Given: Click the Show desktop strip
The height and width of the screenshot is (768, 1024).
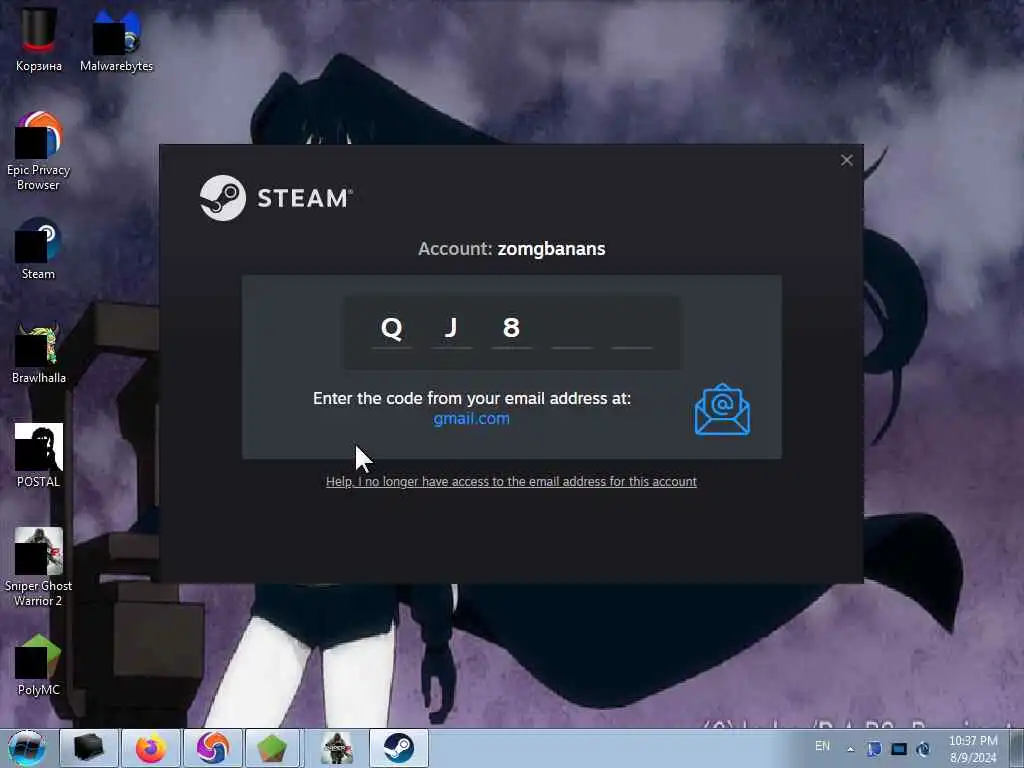Looking at the screenshot, I should click(x=1016, y=748).
